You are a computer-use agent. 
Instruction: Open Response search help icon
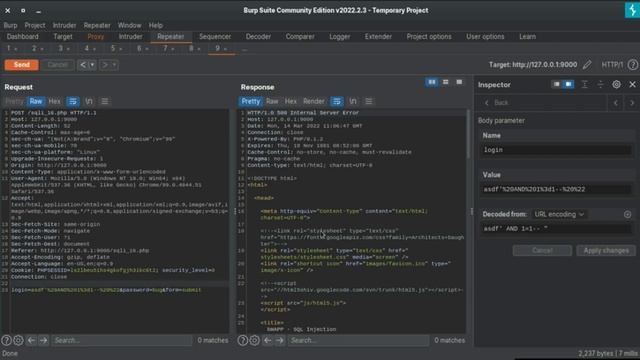242,340
